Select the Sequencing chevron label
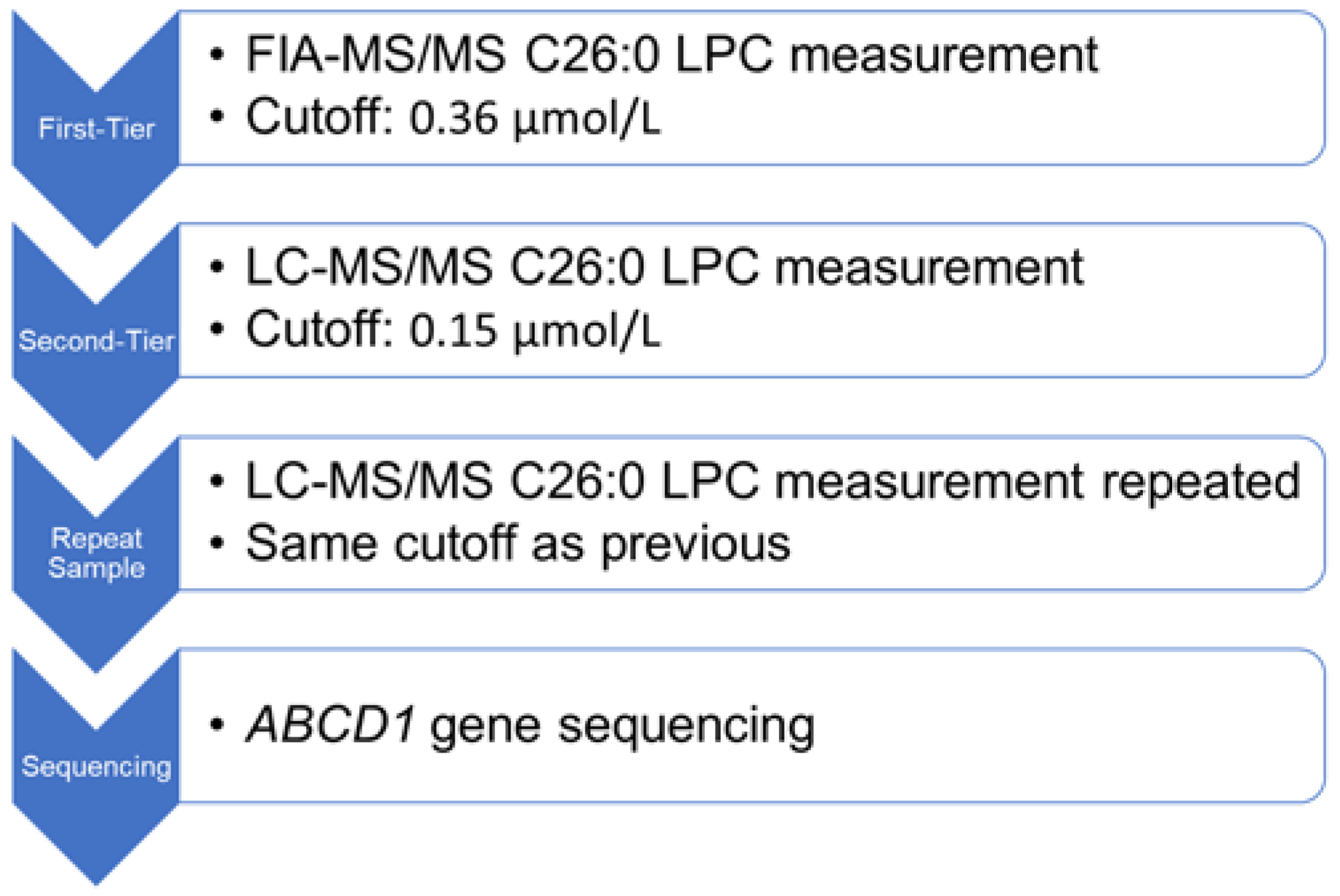1340x896 pixels. pyautogui.click(x=96, y=766)
